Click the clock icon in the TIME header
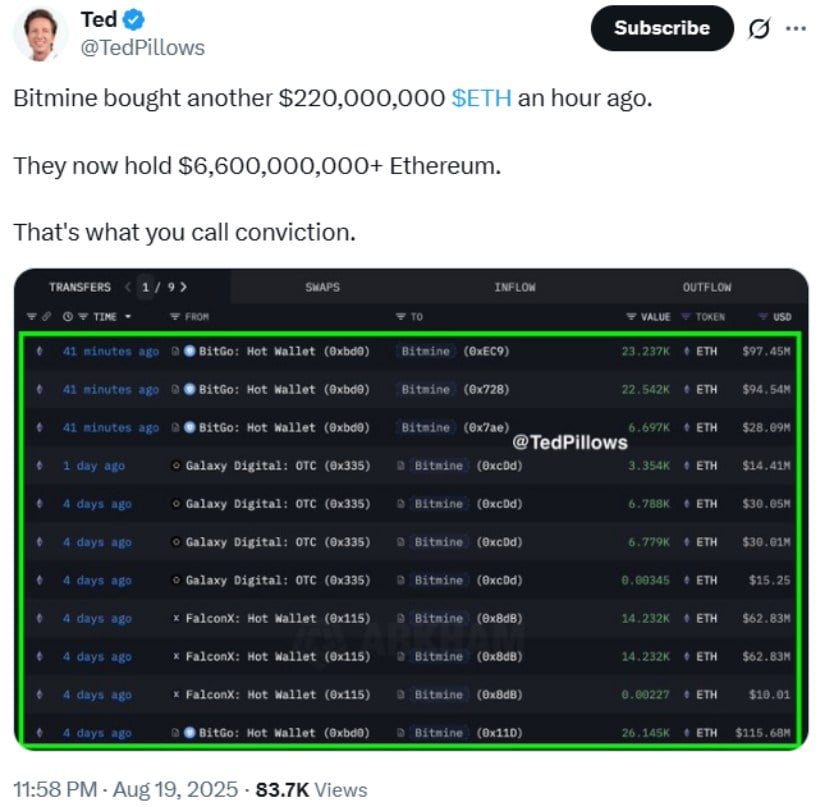 (67, 317)
